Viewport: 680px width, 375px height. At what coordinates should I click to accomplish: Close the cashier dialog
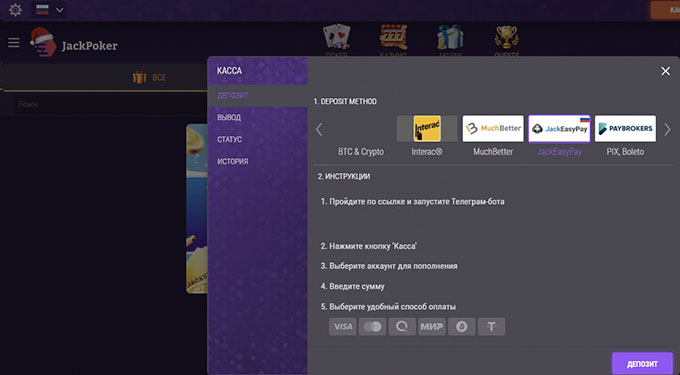665,71
